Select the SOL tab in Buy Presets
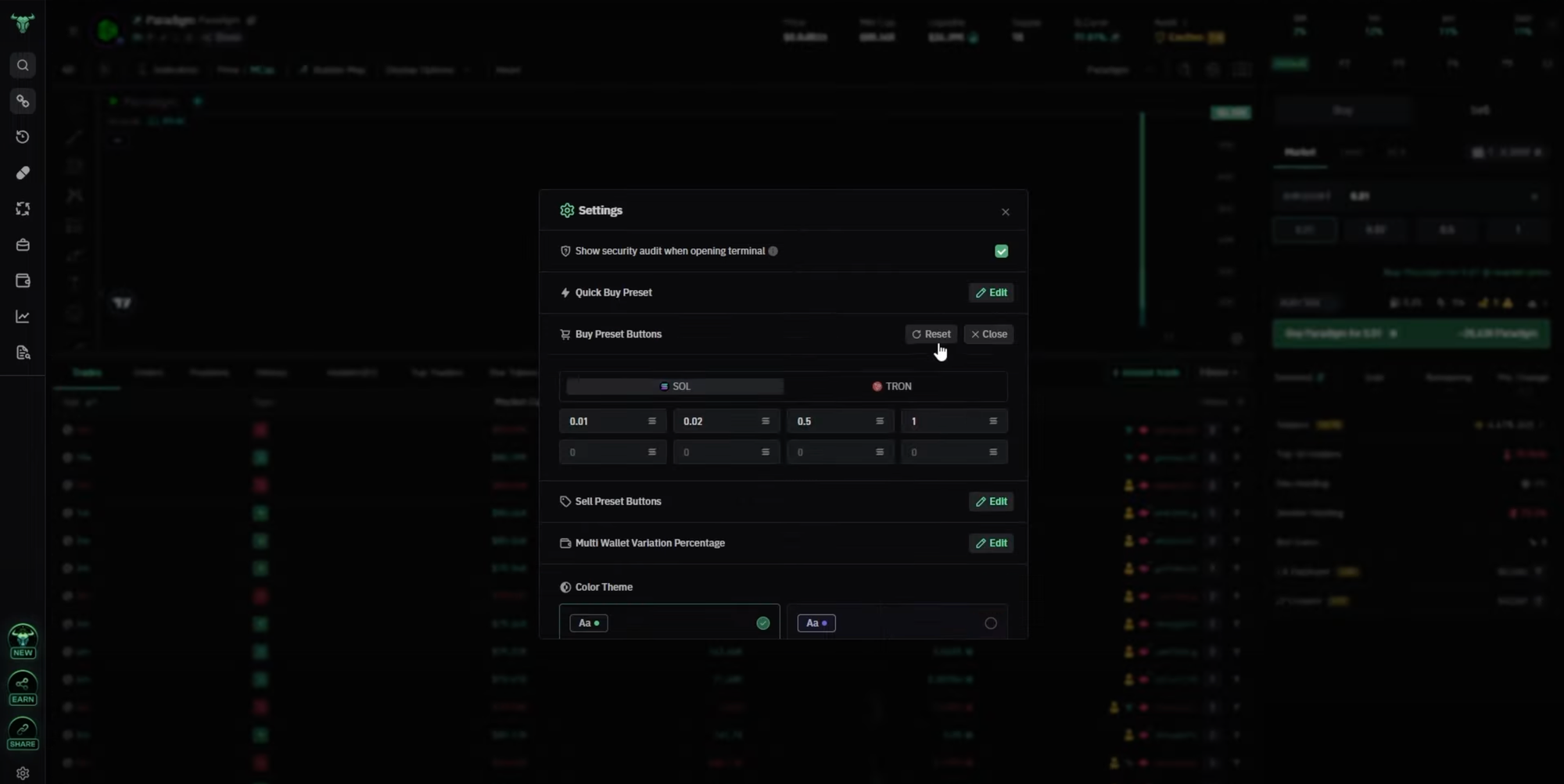Viewport: 1564px width, 784px height. point(674,385)
